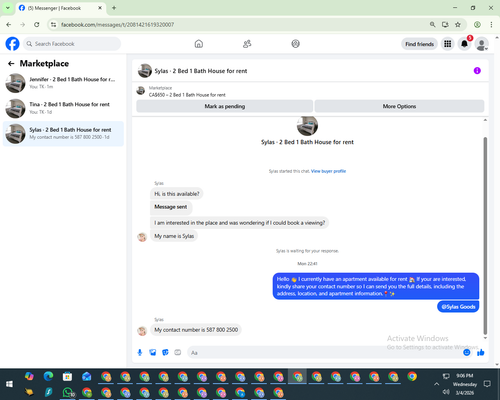Image resolution: width=500 pixels, height=400 pixels.
Task: Attach a file with photo icon
Action: 152,352
